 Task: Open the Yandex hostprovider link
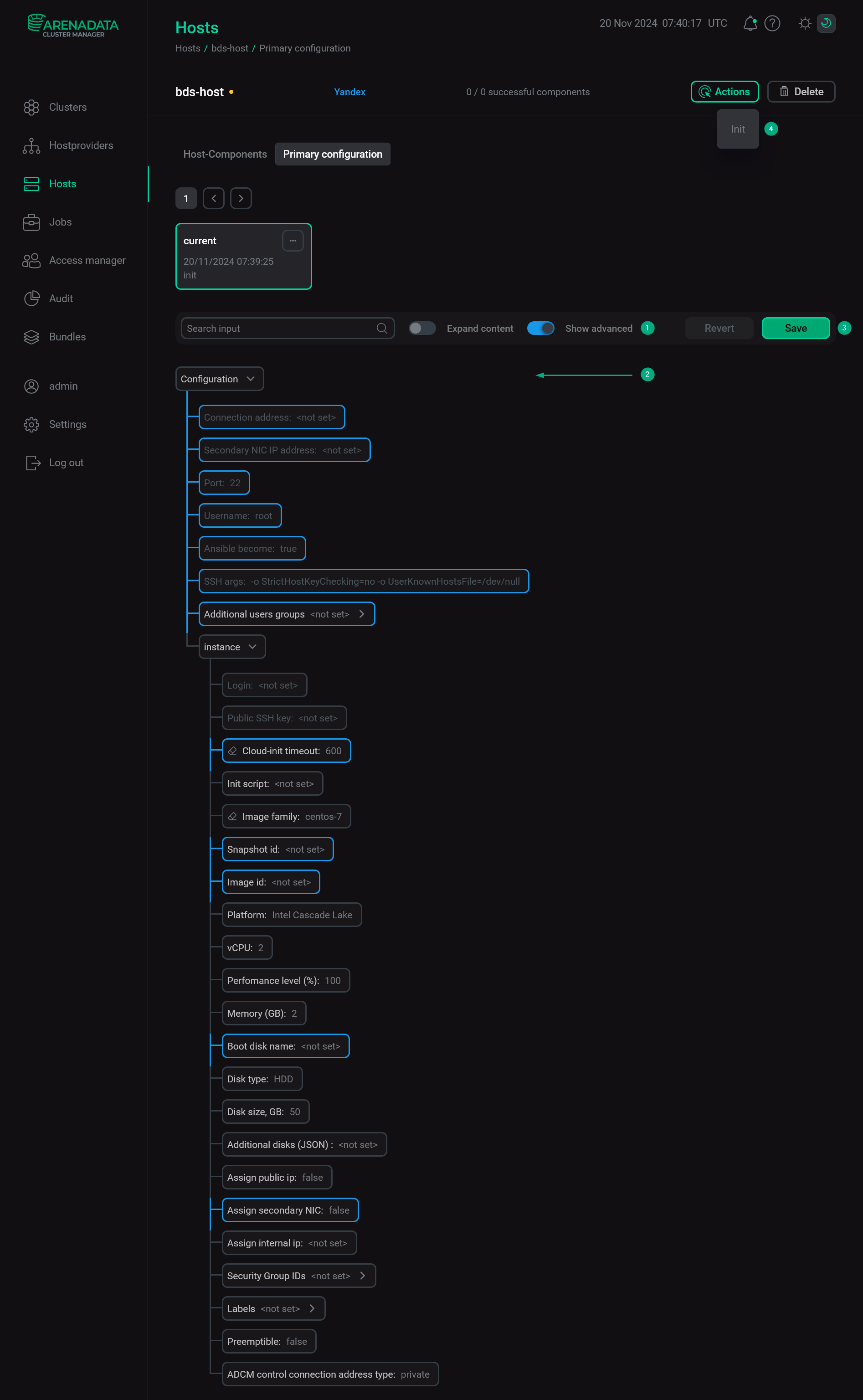(x=349, y=92)
